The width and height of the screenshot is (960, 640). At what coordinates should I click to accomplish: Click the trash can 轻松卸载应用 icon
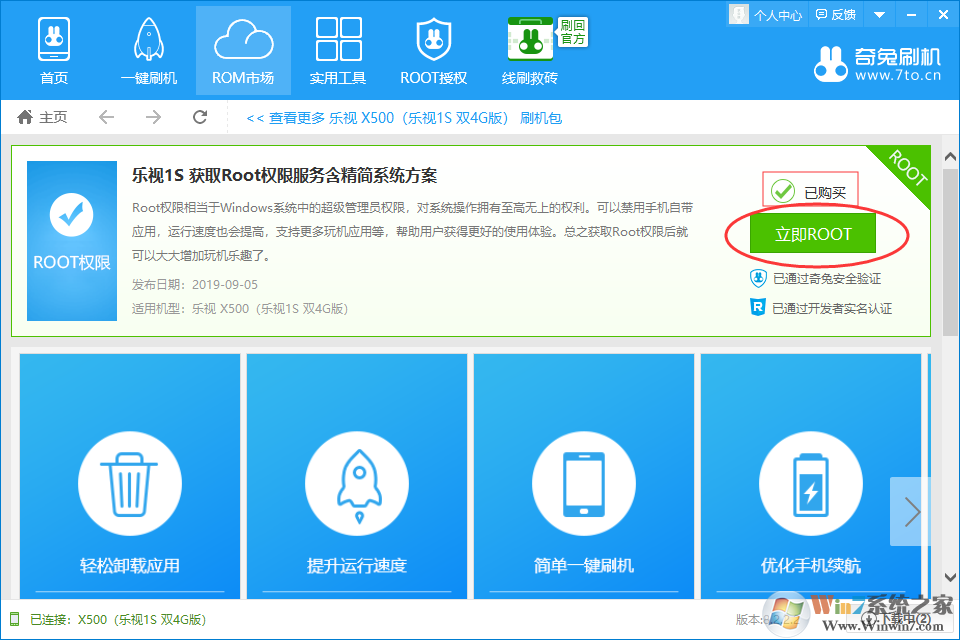[130, 484]
